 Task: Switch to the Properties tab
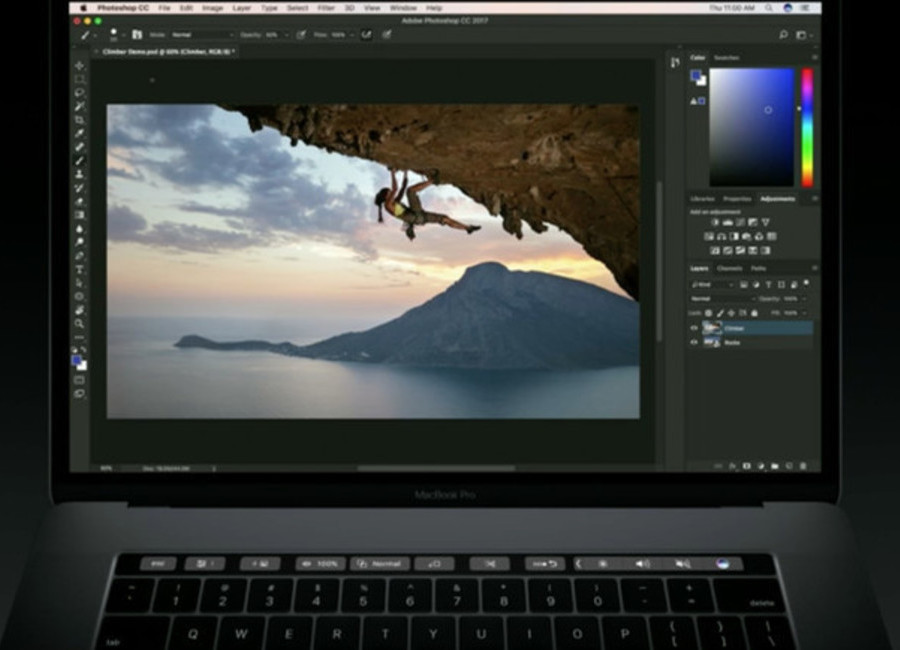(737, 199)
